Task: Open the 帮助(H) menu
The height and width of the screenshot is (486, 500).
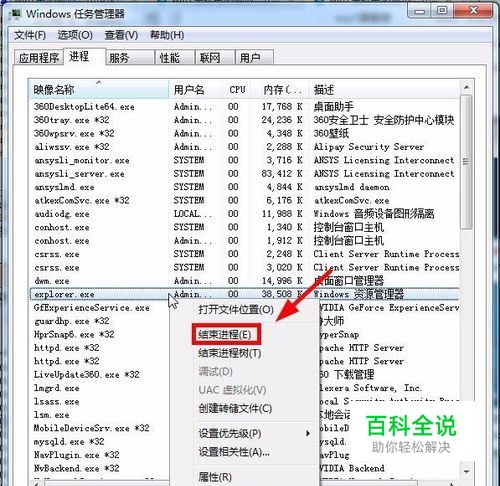Action: coord(167,35)
